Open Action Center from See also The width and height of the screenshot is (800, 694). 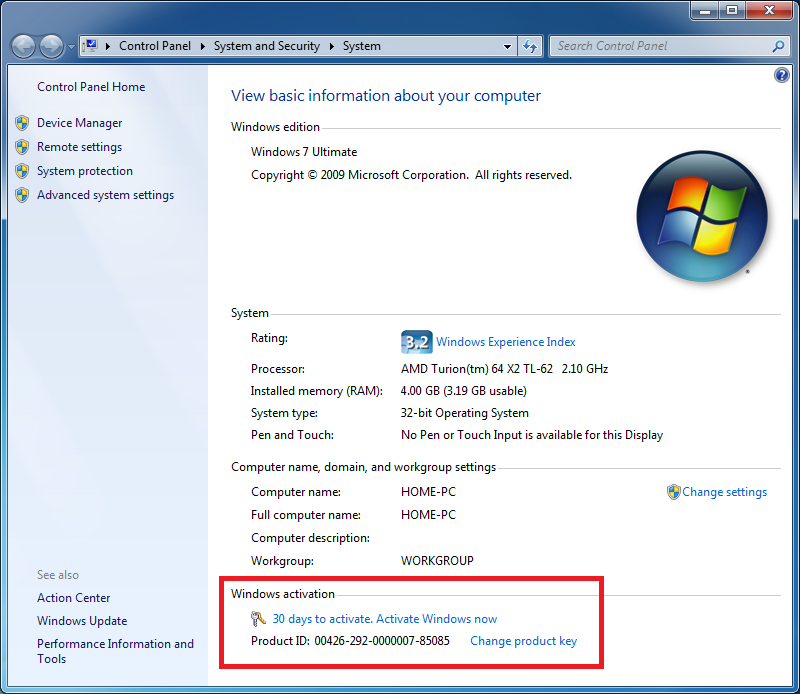point(73,597)
